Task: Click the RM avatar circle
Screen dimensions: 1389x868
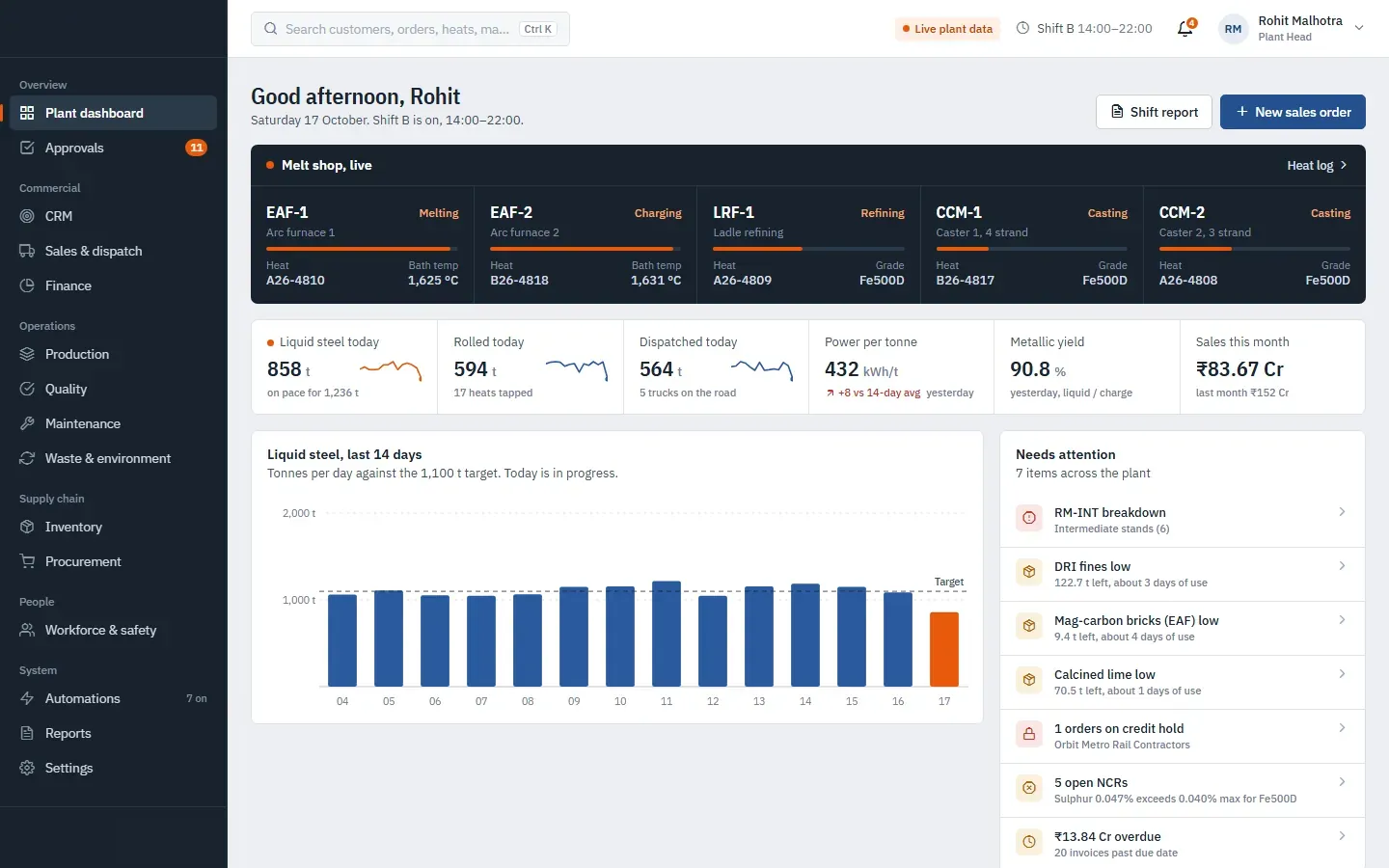Action: tap(1233, 29)
